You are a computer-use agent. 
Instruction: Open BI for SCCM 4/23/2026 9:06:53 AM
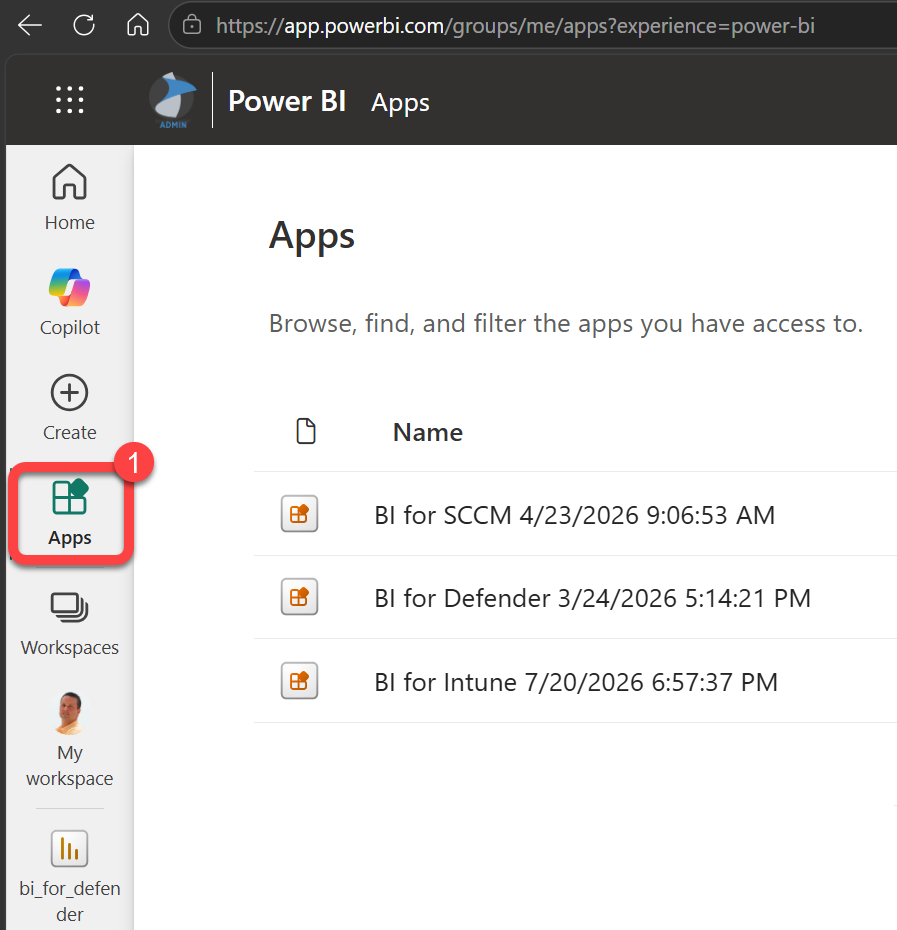(x=574, y=515)
